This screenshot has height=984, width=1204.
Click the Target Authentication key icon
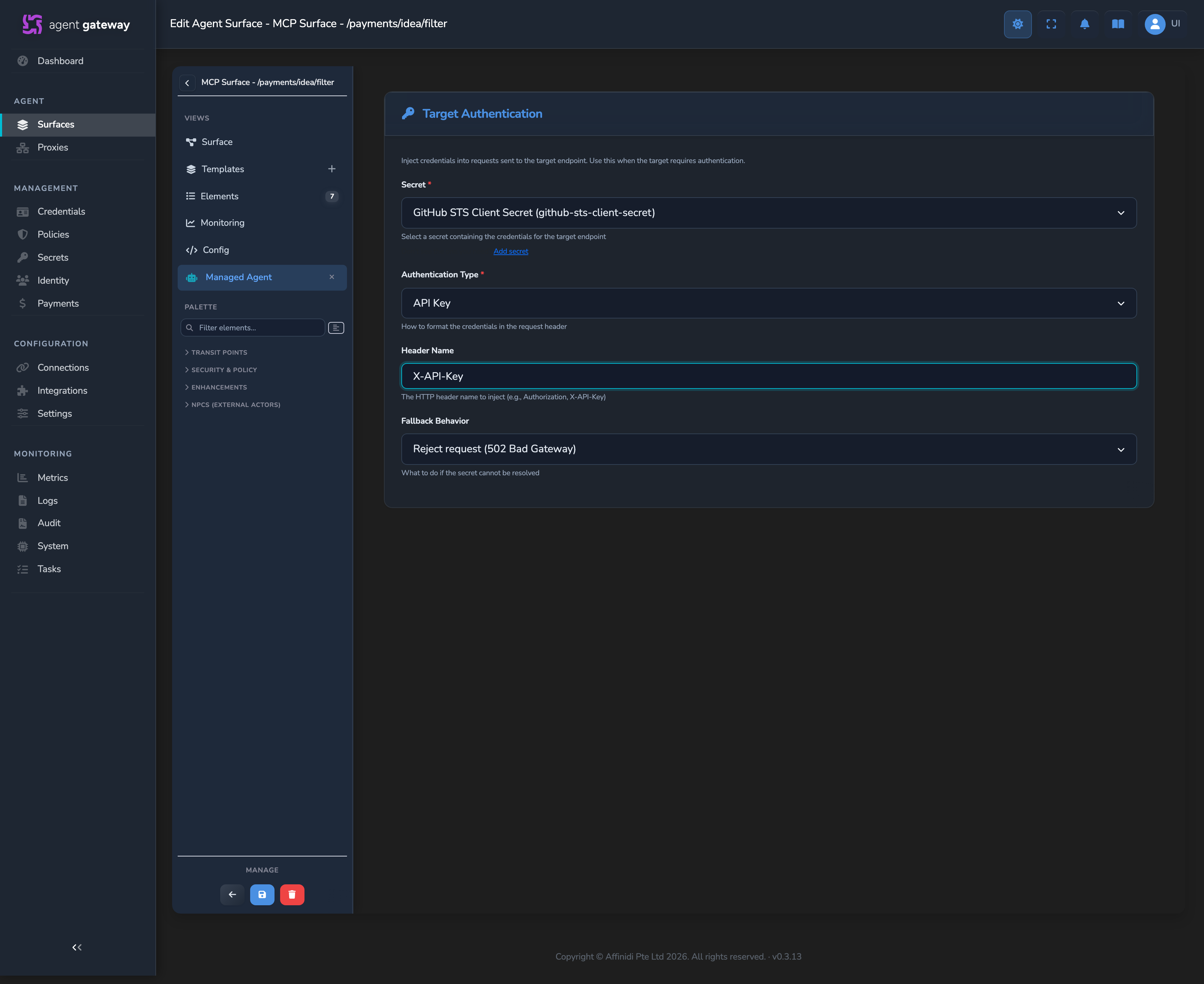click(408, 113)
